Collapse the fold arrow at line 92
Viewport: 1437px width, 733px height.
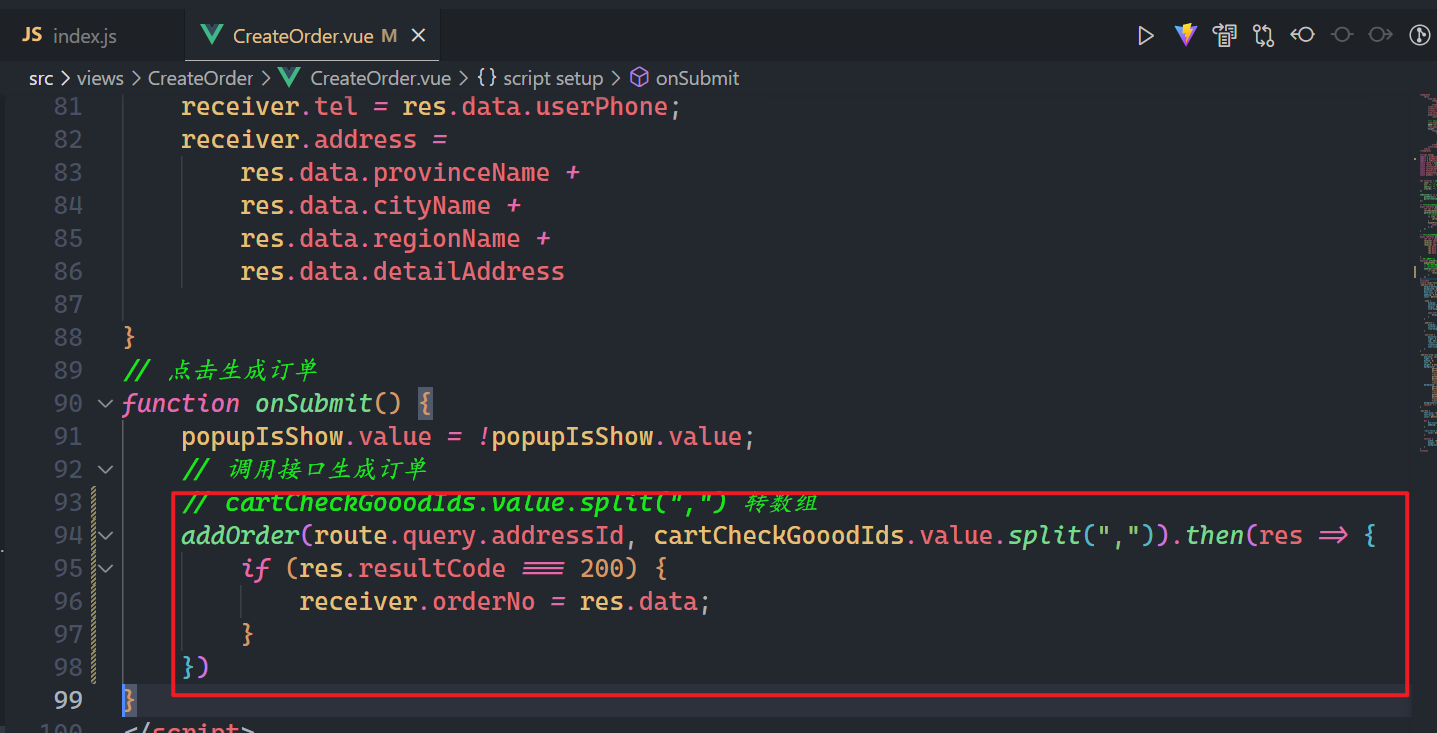click(x=105, y=469)
